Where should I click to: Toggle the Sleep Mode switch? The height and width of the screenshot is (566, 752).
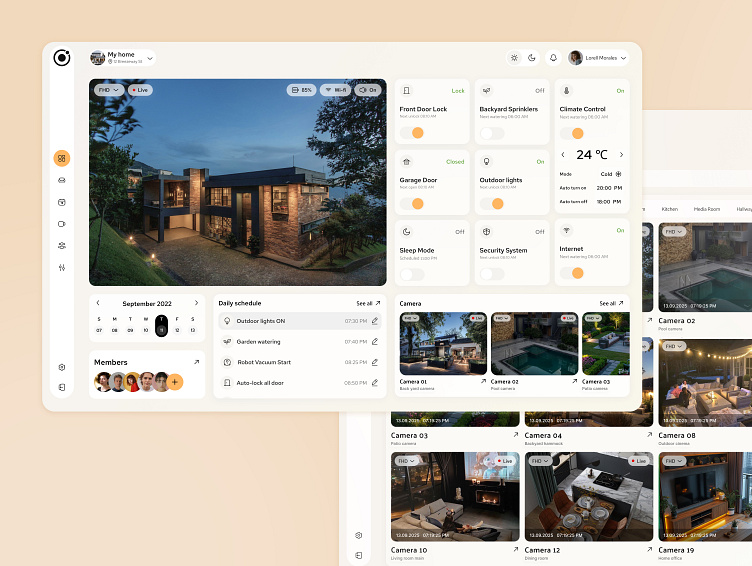412,274
